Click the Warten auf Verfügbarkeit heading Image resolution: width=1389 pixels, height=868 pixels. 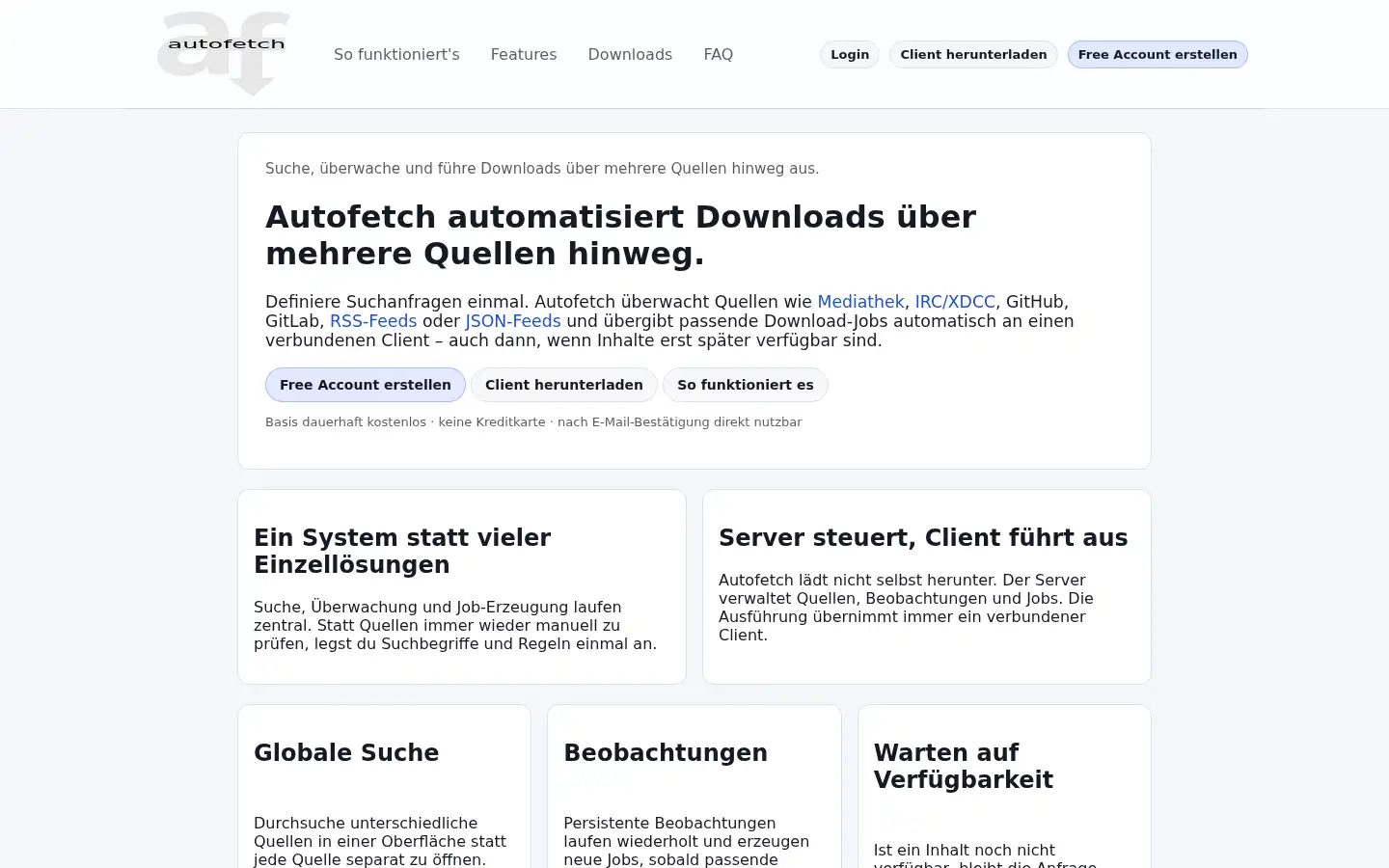(x=964, y=767)
